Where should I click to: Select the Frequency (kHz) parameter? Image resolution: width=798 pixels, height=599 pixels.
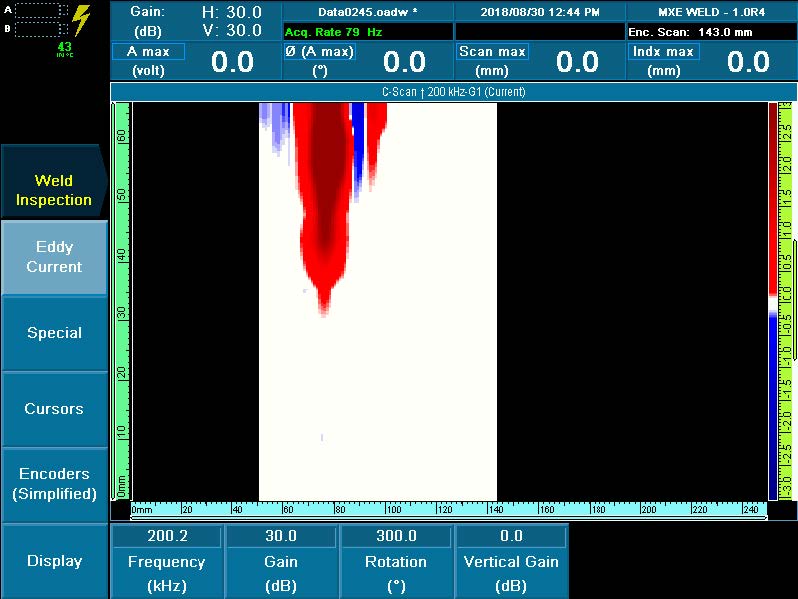(x=167, y=561)
